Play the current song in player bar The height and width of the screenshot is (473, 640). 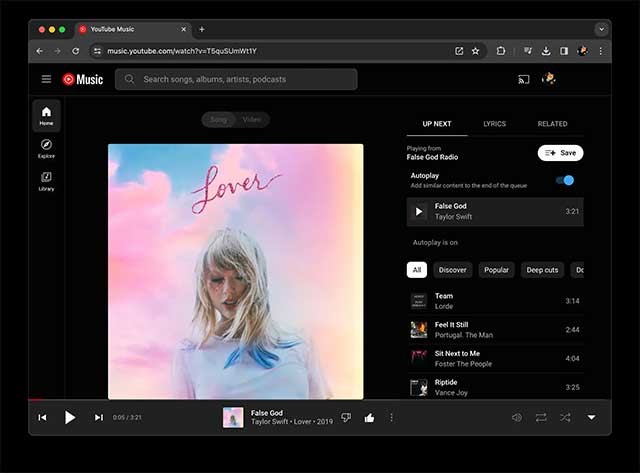[70, 417]
